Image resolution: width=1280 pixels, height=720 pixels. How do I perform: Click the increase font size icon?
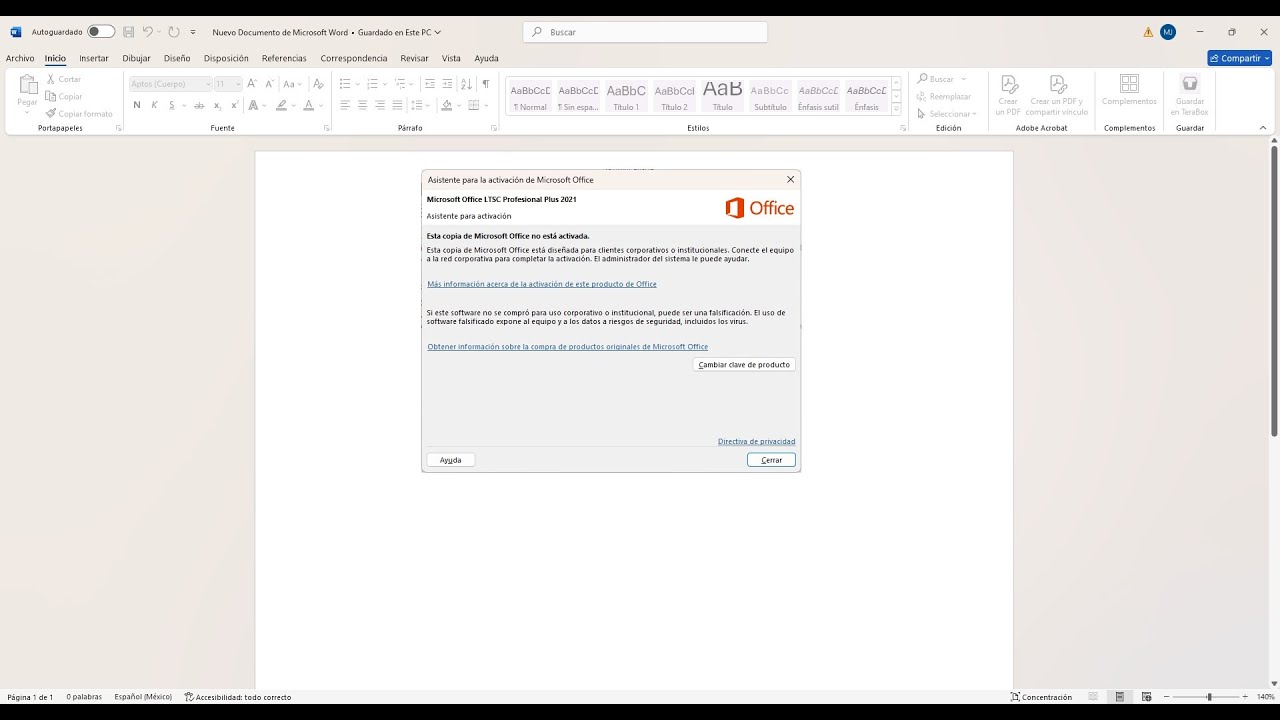[252, 84]
